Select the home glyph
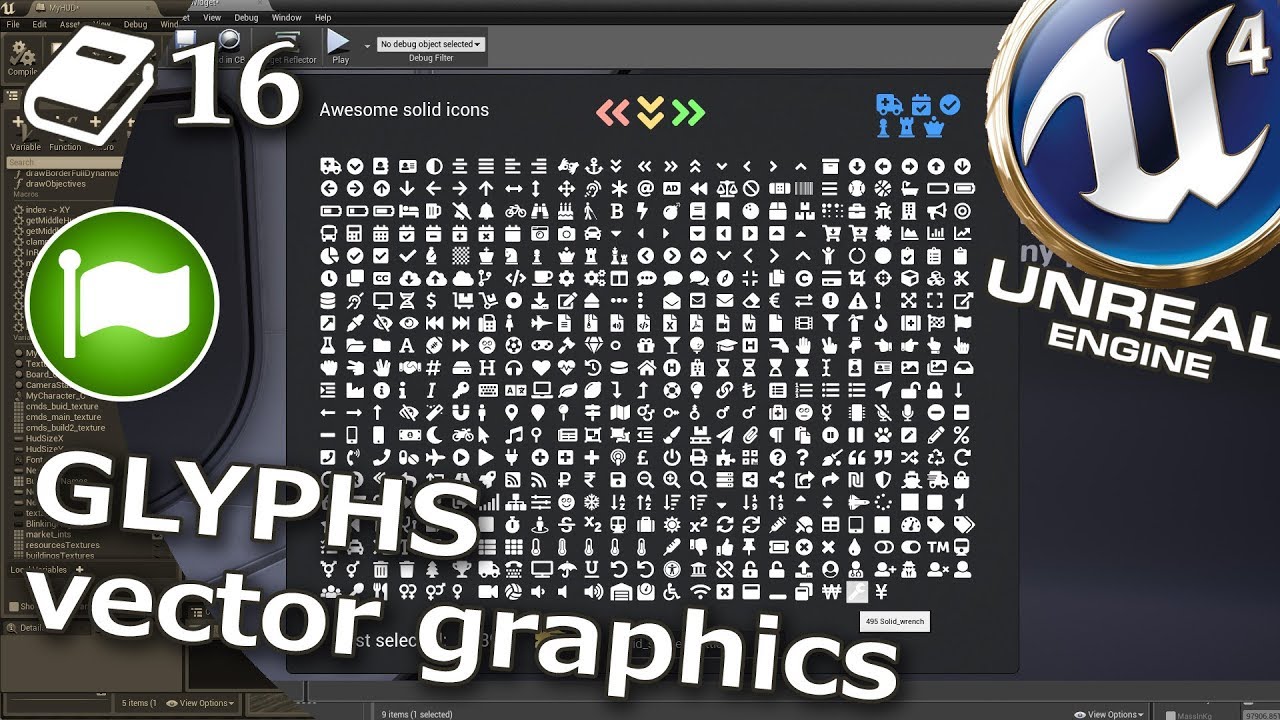 pyautogui.click(x=646, y=367)
